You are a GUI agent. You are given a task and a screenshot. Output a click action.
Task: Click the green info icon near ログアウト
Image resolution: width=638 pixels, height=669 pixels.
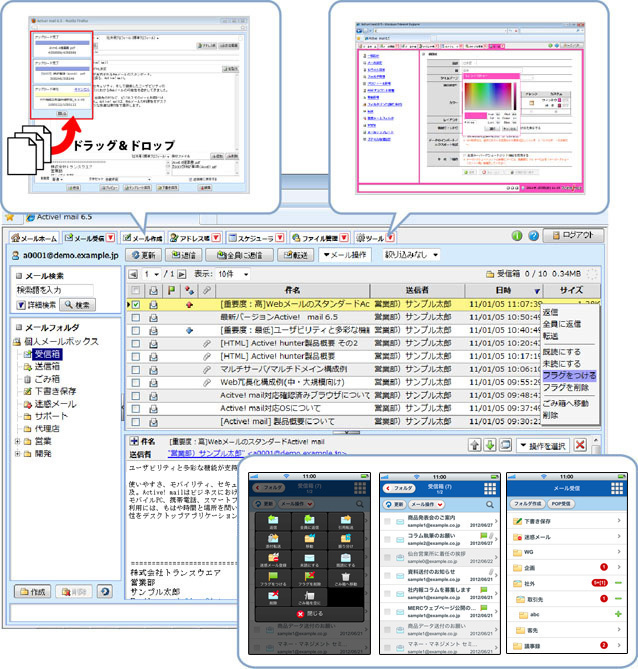tap(517, 236)
